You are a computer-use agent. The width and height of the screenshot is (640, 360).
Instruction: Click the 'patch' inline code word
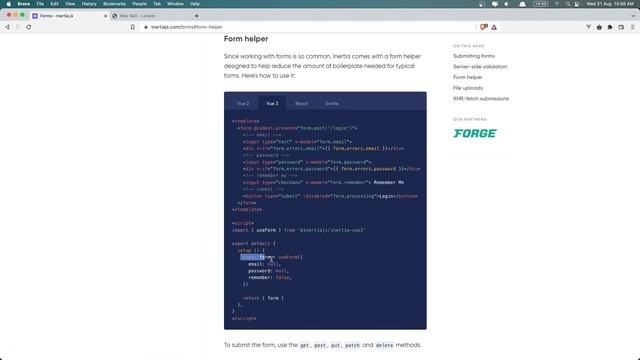(352, 345)
